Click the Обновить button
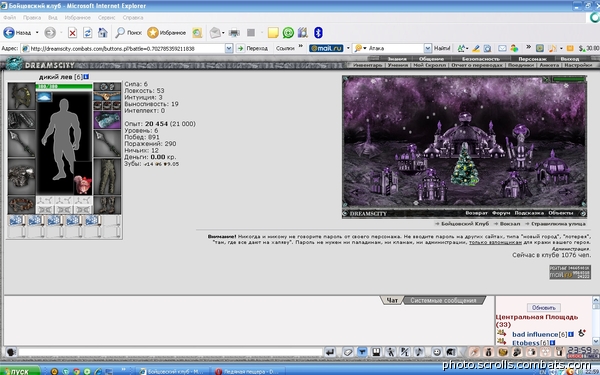 point(543,308)
